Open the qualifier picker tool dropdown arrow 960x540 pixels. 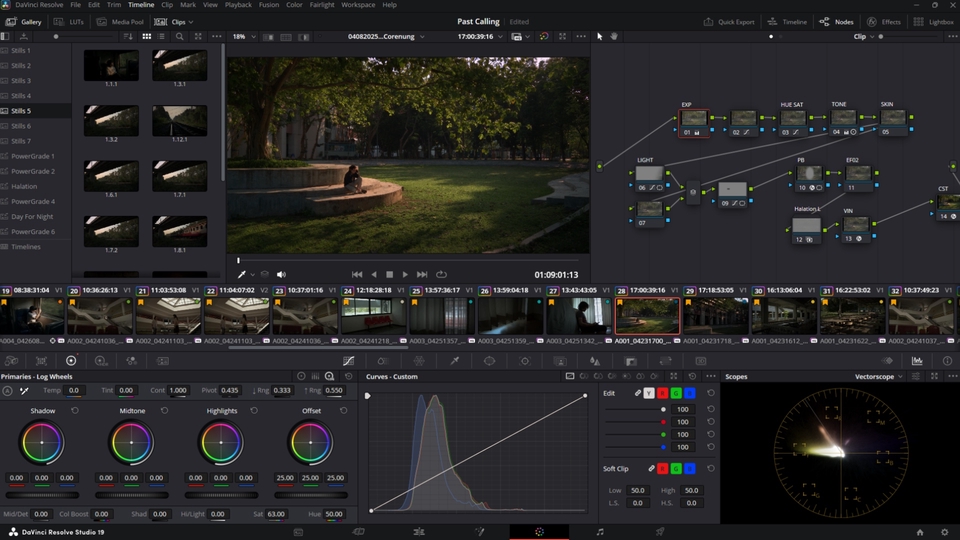(252, 275)
